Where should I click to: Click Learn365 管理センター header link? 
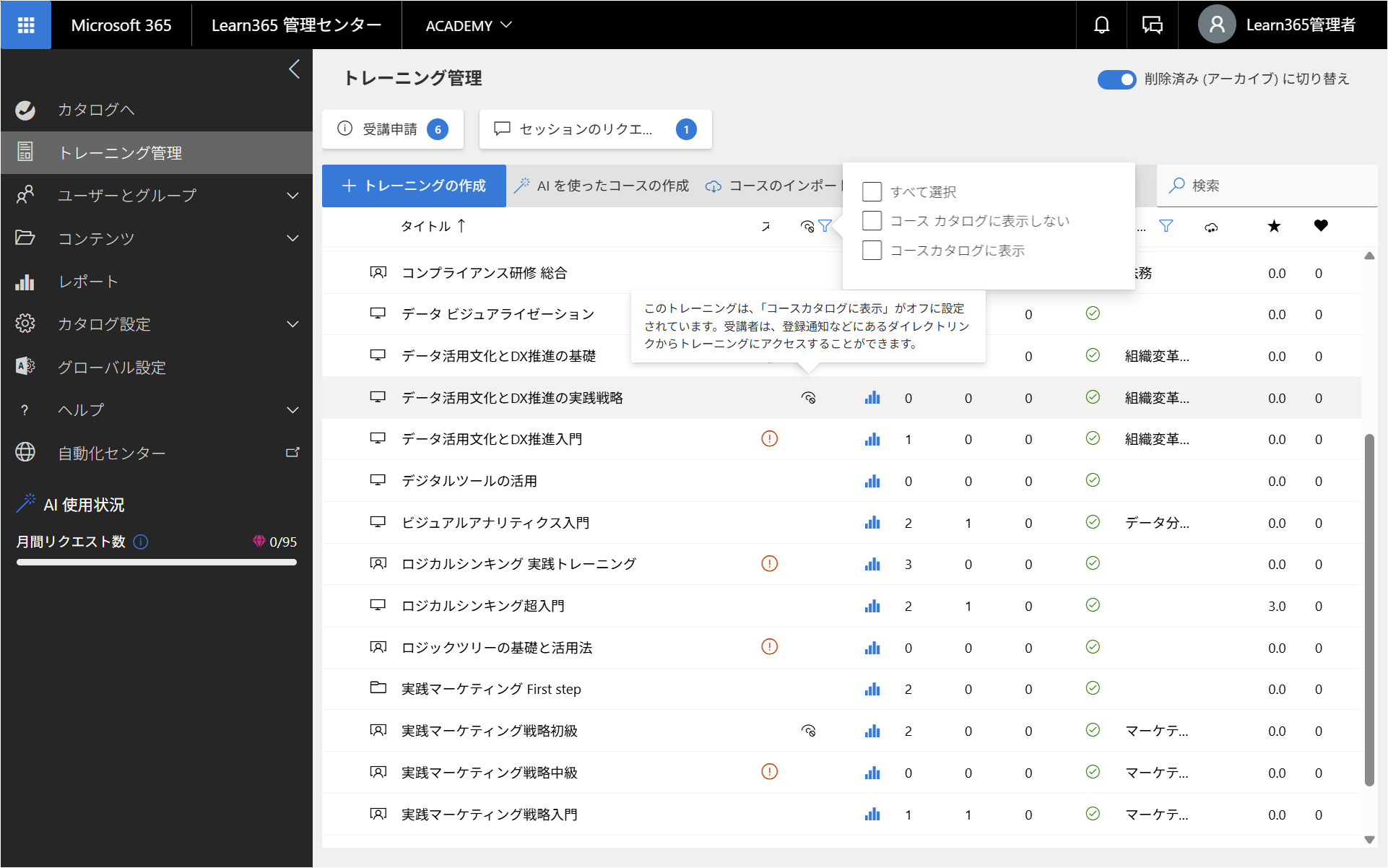(x=296, y=25)
